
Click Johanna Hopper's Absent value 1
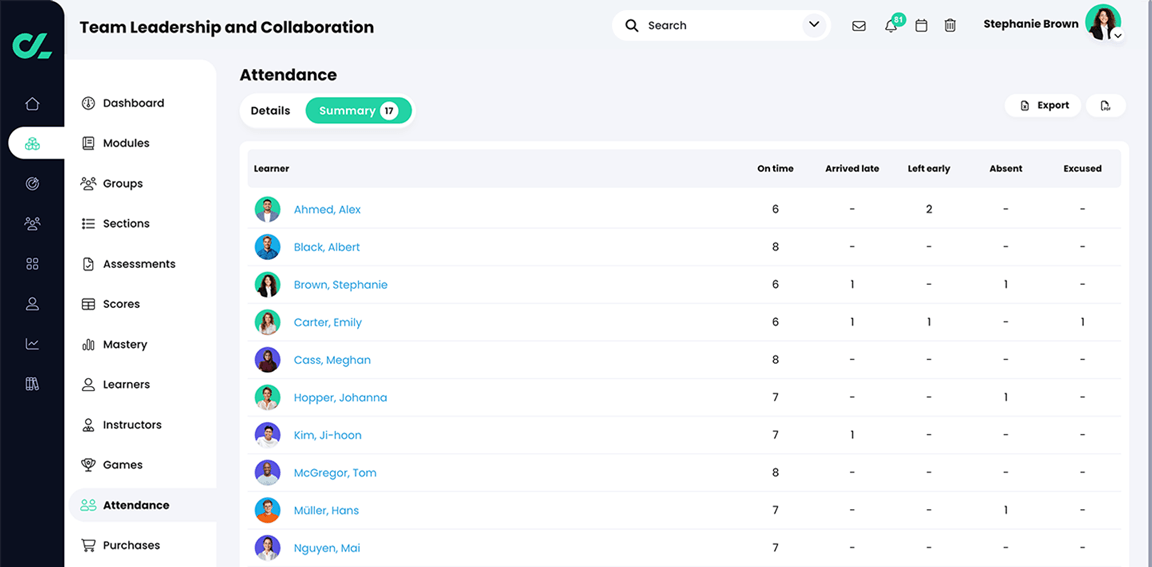point(1006,397)
